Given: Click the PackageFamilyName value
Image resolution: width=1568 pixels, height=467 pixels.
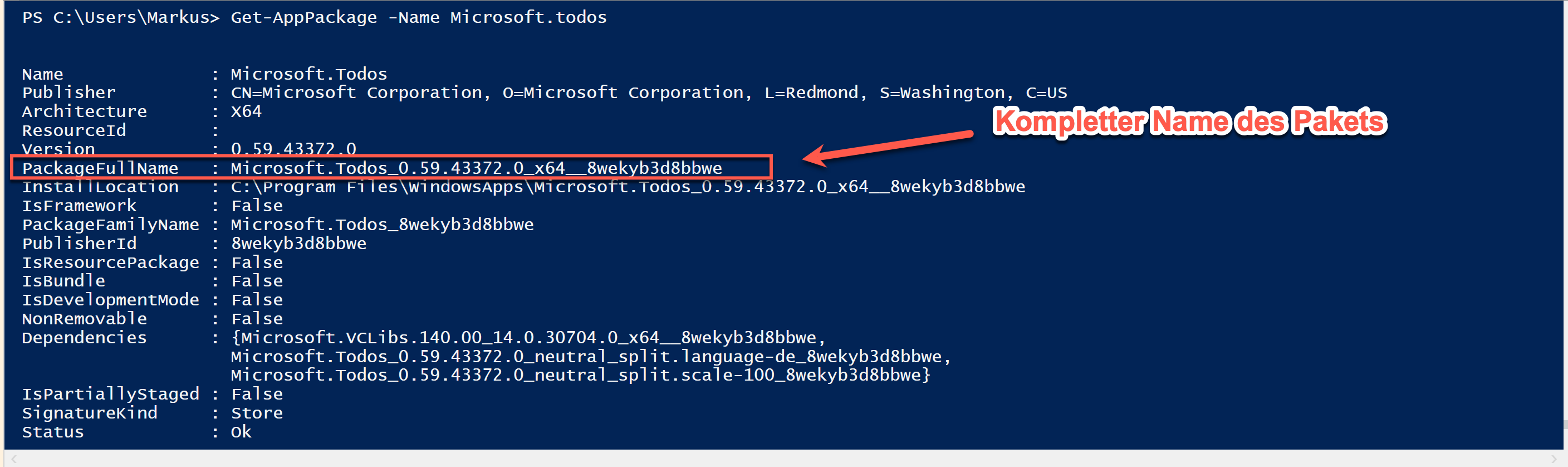Looking at the screenshot, I should [x=381, y=225].
